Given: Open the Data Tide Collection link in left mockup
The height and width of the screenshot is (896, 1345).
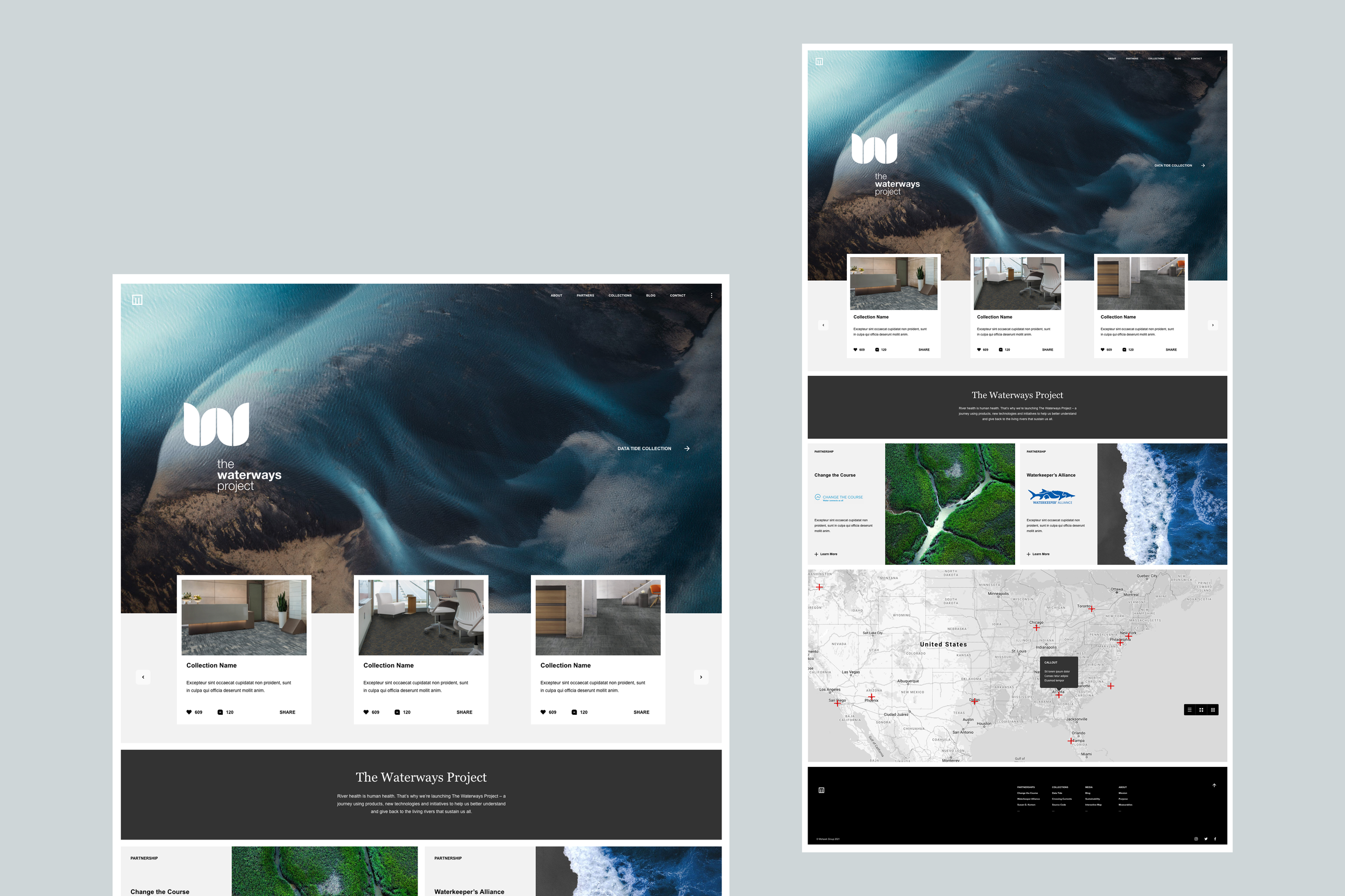Looking at the screenshot, I should tap(644, 449).
